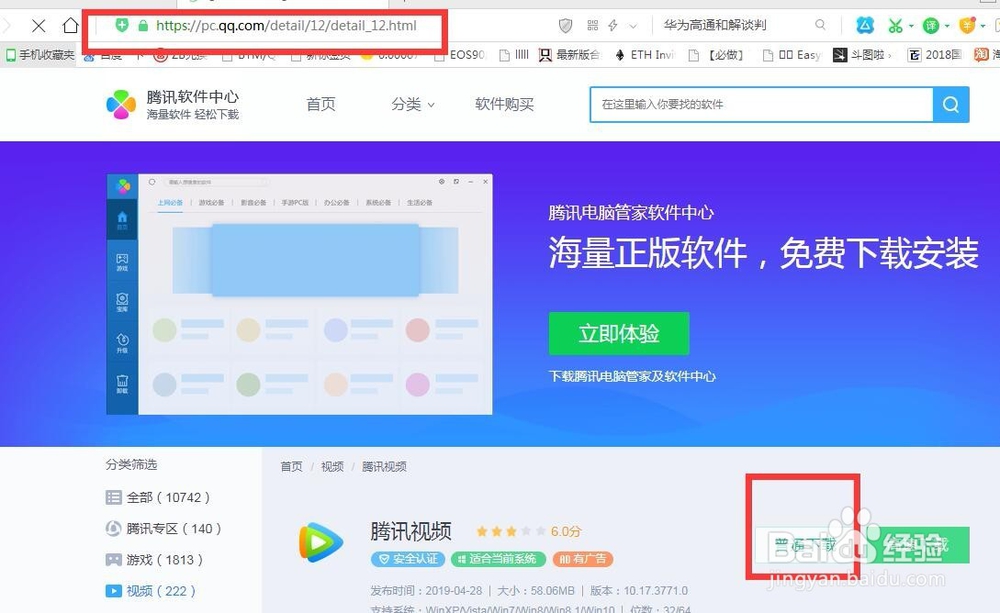Click the 腾讯视频 app title
Screen dimensions: 1000x613
[411, 531]
